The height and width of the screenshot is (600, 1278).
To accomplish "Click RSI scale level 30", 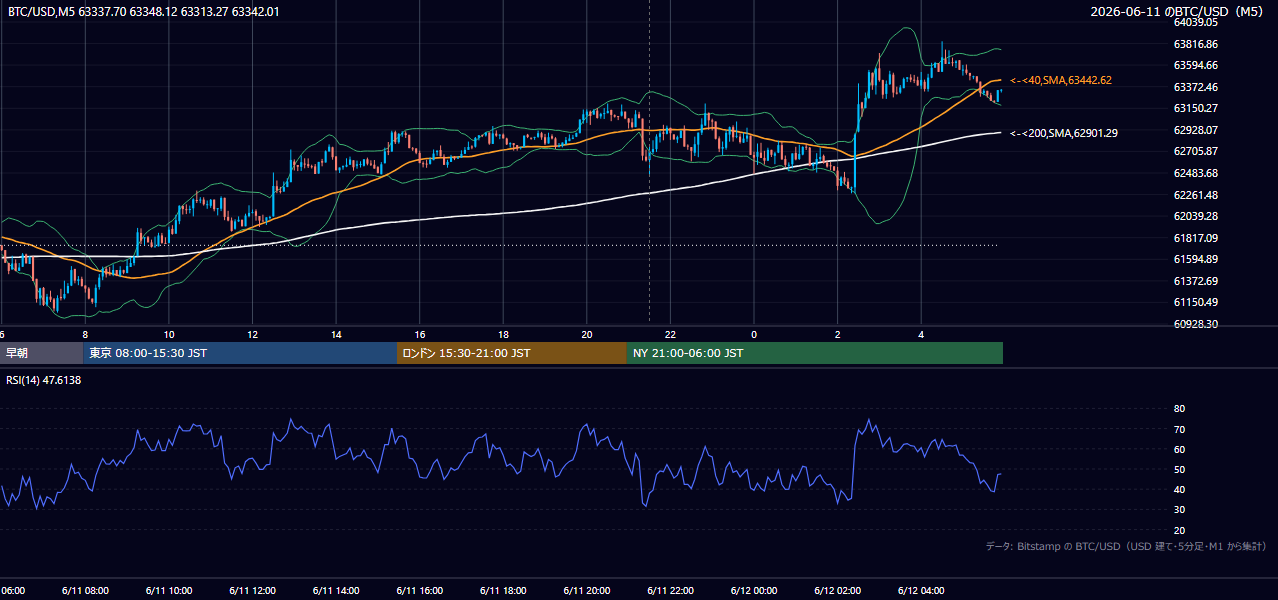I will click(x=1179, y=510).
